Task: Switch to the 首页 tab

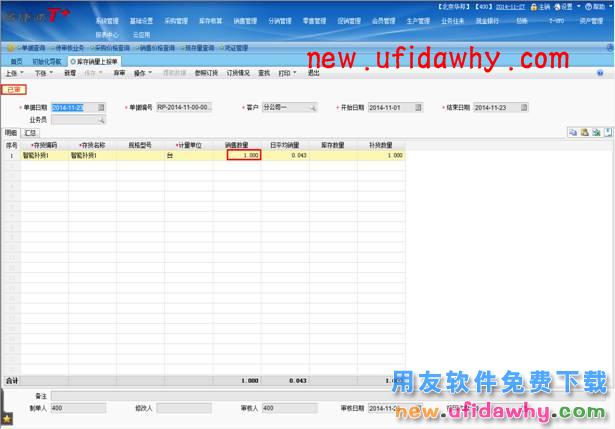Action: 16,62
